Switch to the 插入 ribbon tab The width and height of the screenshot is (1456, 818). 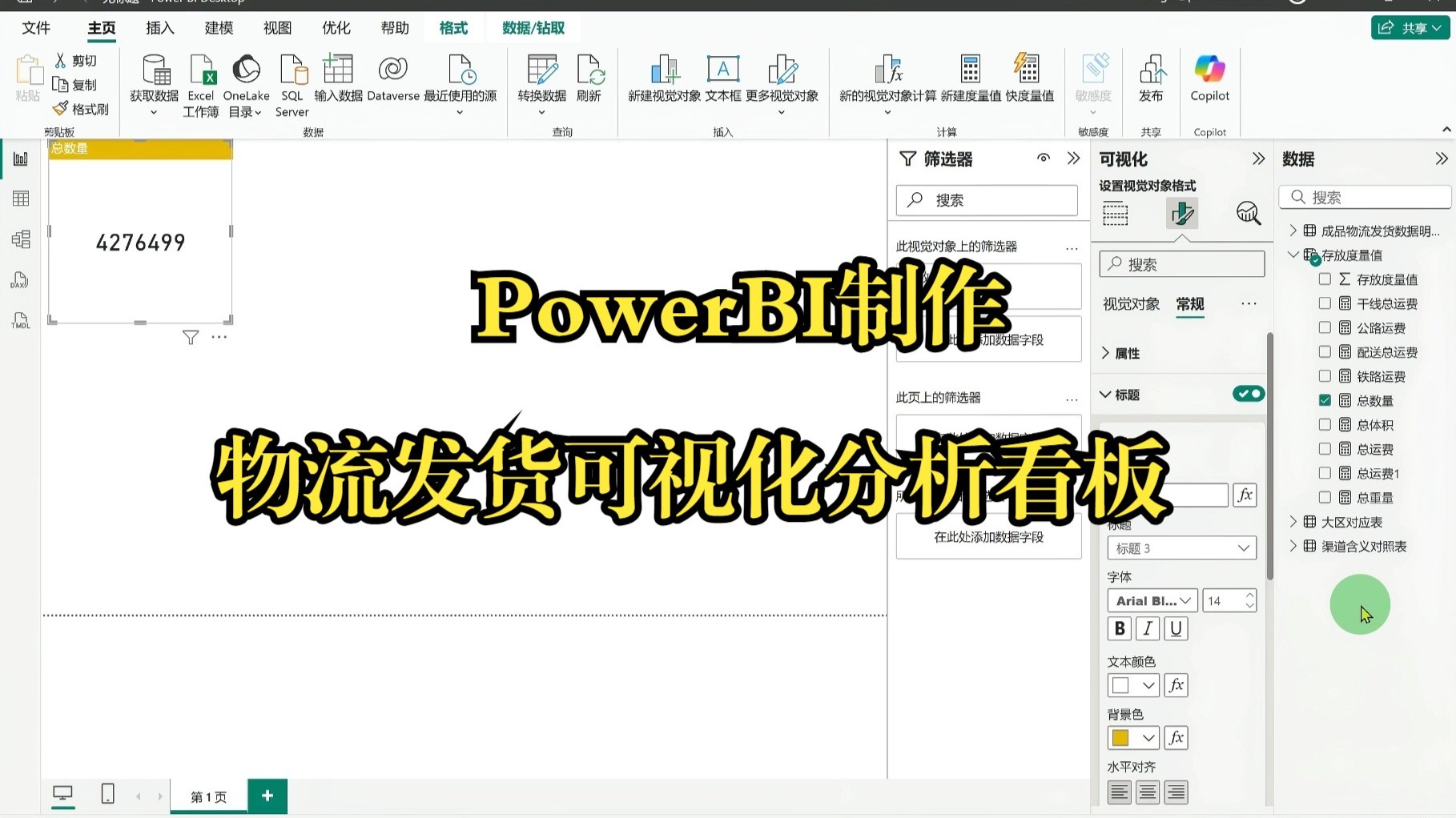(159, 28)
